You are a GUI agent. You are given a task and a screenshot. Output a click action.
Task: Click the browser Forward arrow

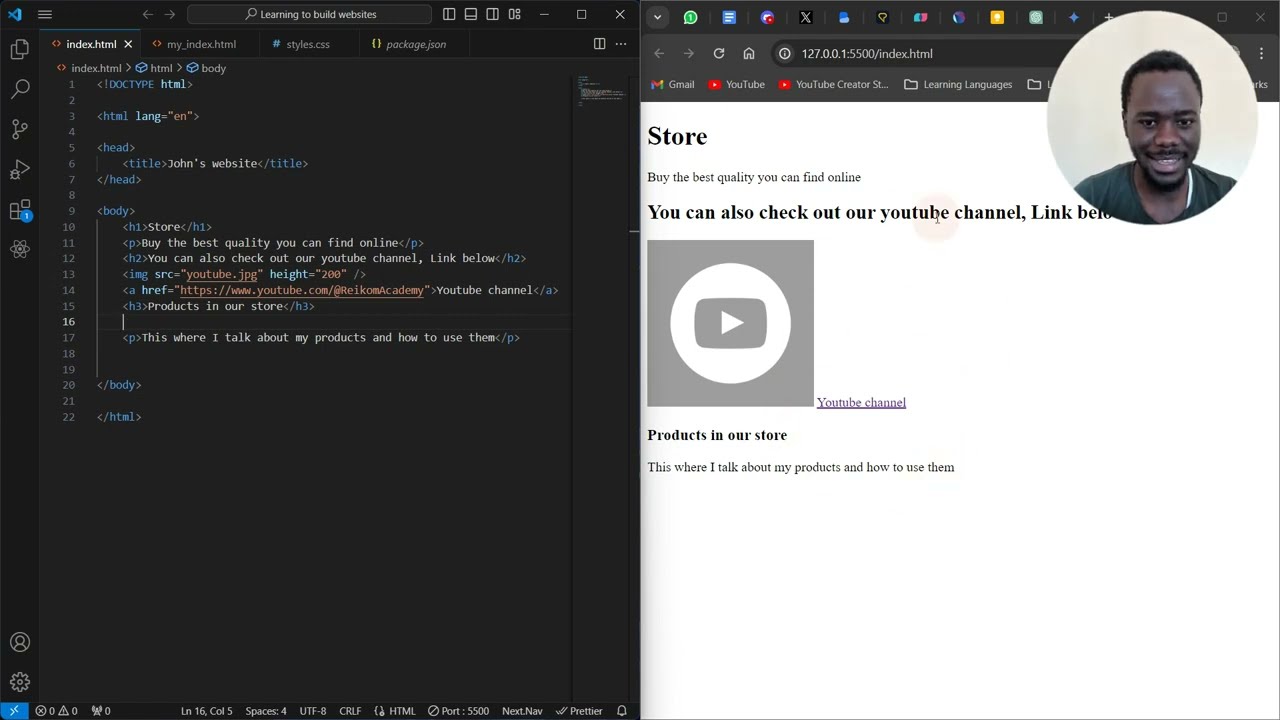[x=689, y=53]
